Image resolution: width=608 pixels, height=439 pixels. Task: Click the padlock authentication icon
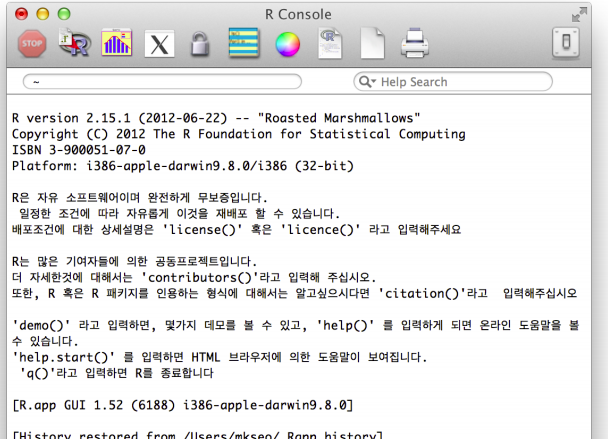pos(200,44)
